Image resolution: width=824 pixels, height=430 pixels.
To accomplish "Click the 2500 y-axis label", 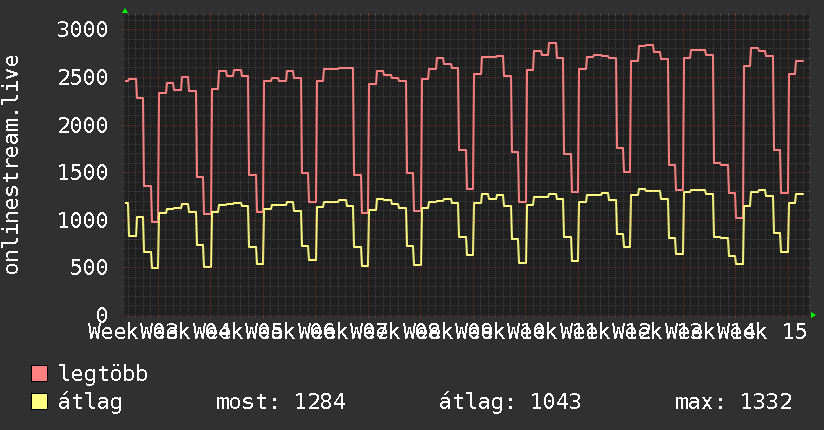I will coord(83,77).
